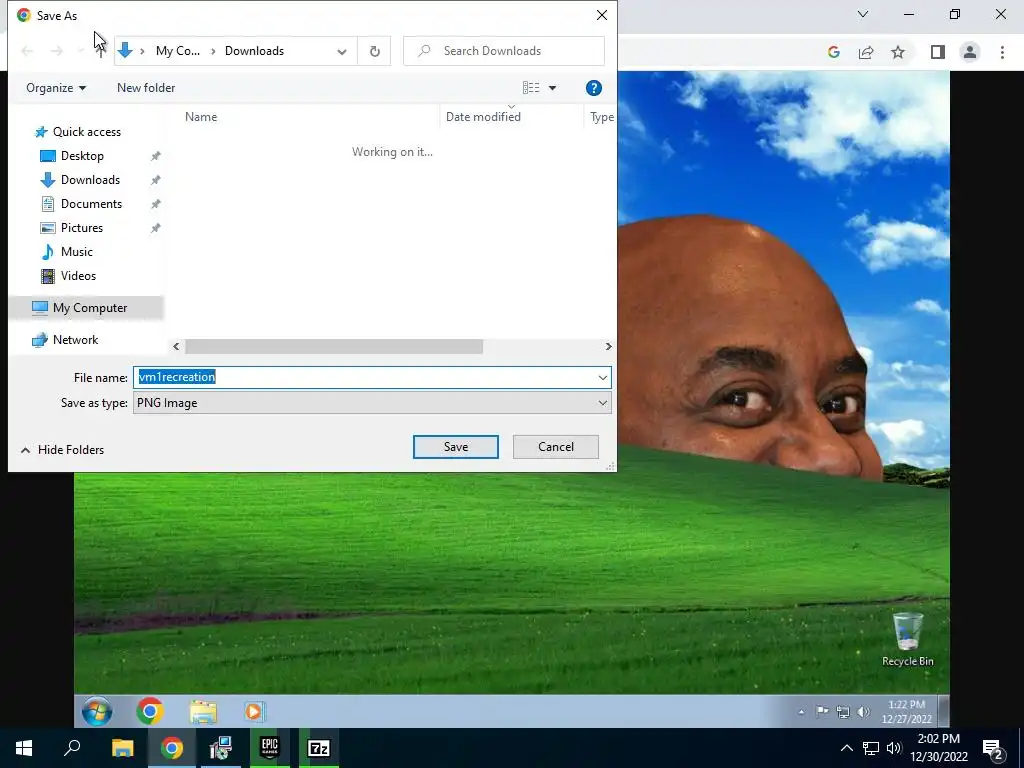Open the Chrome profile avatar
The height and width of the screenshot is (768, 1024).
tap(970, 52)
